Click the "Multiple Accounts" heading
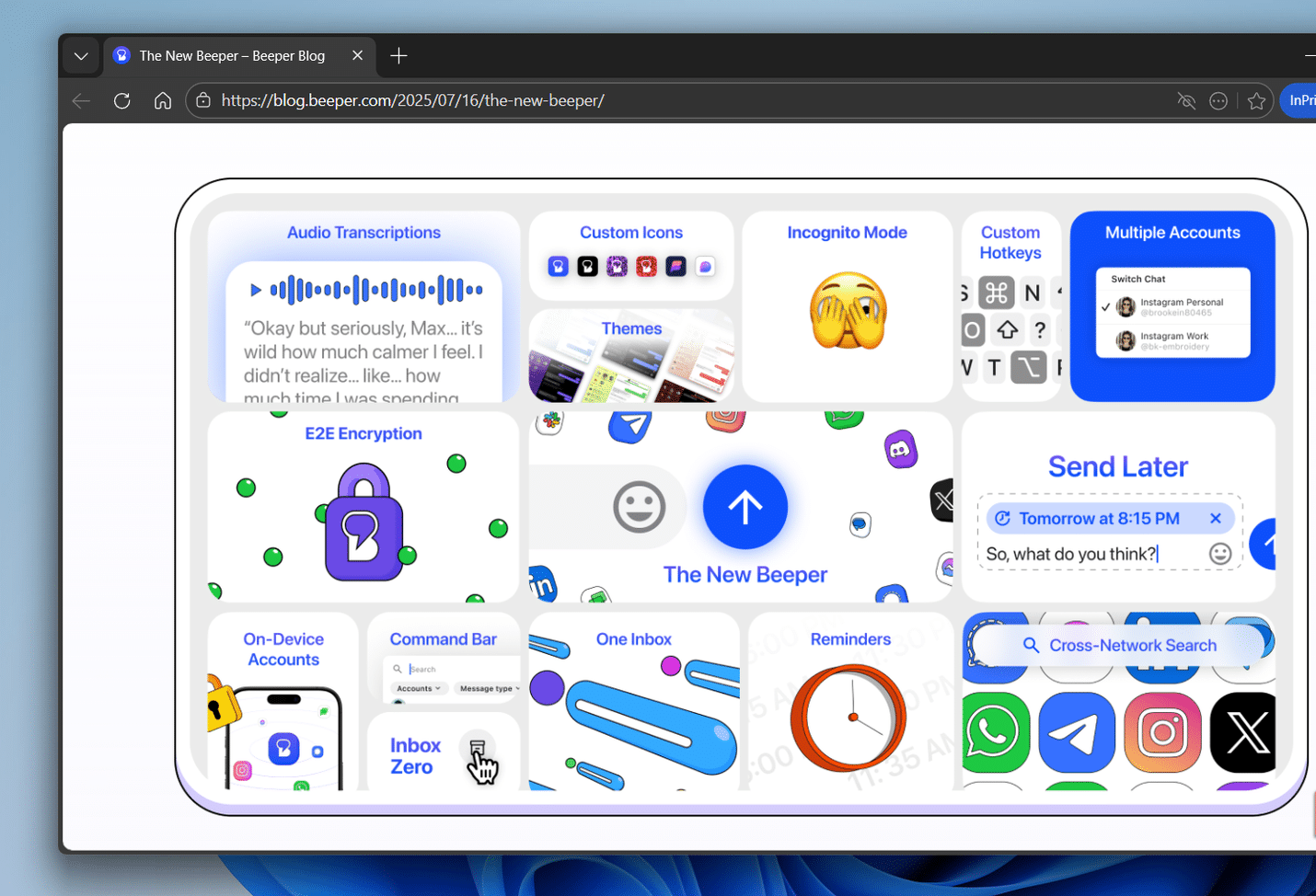 1172,233
